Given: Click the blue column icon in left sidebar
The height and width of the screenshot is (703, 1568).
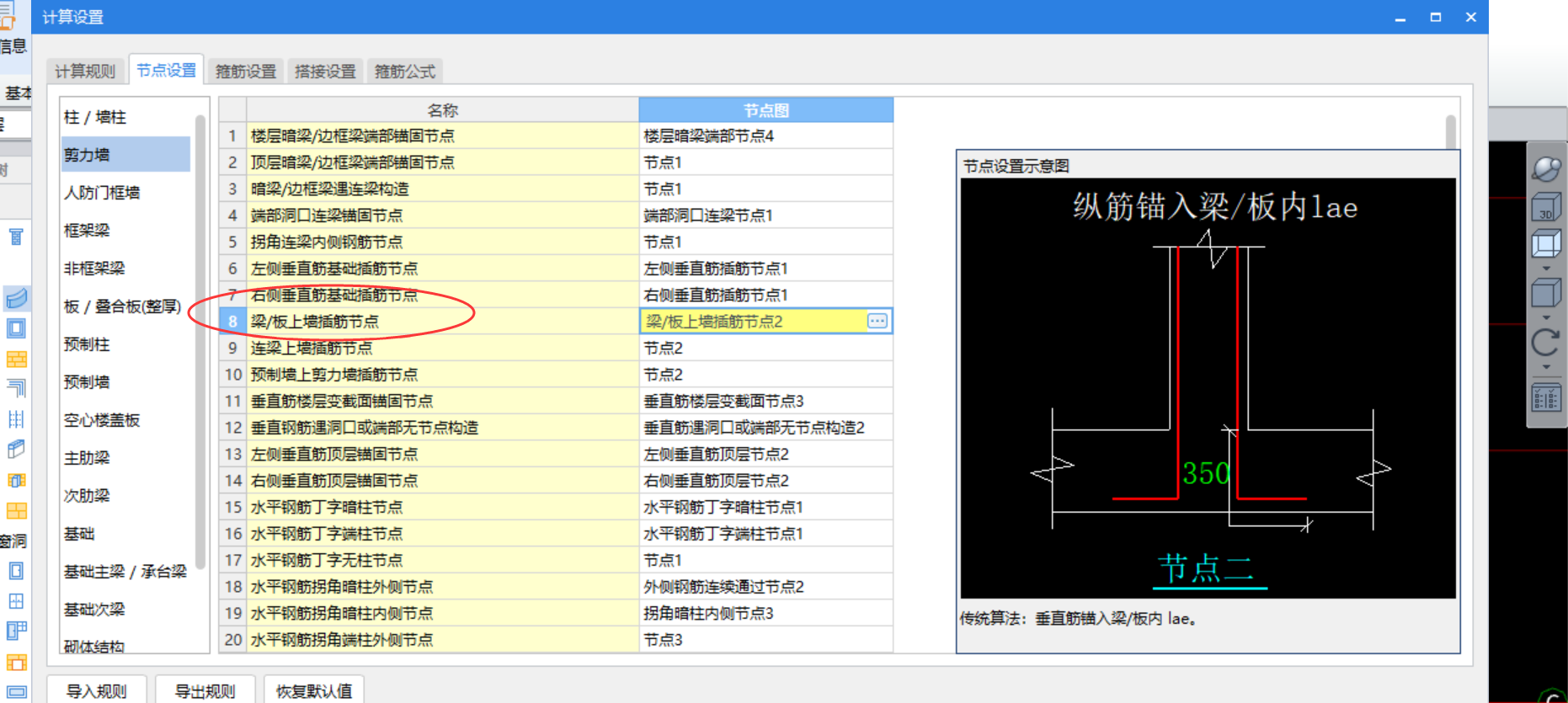Looking at the screenshot, I should pos(16,237).
